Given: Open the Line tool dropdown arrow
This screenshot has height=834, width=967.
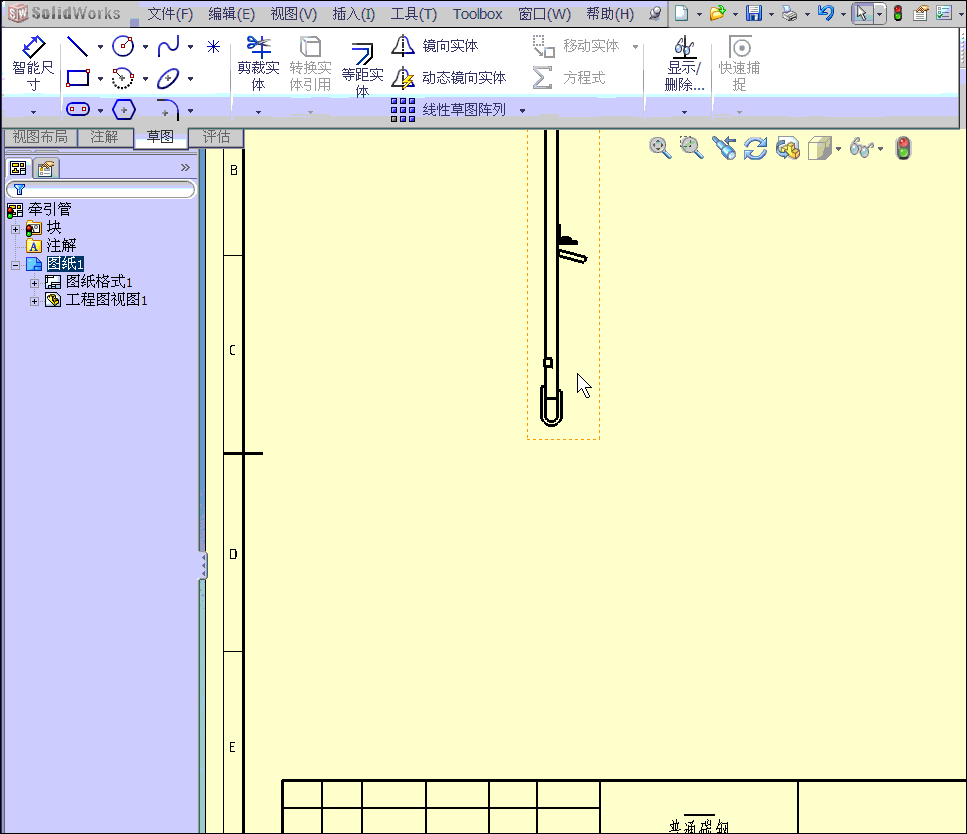Looking at the screenshot, I should [x=101, y=47].
